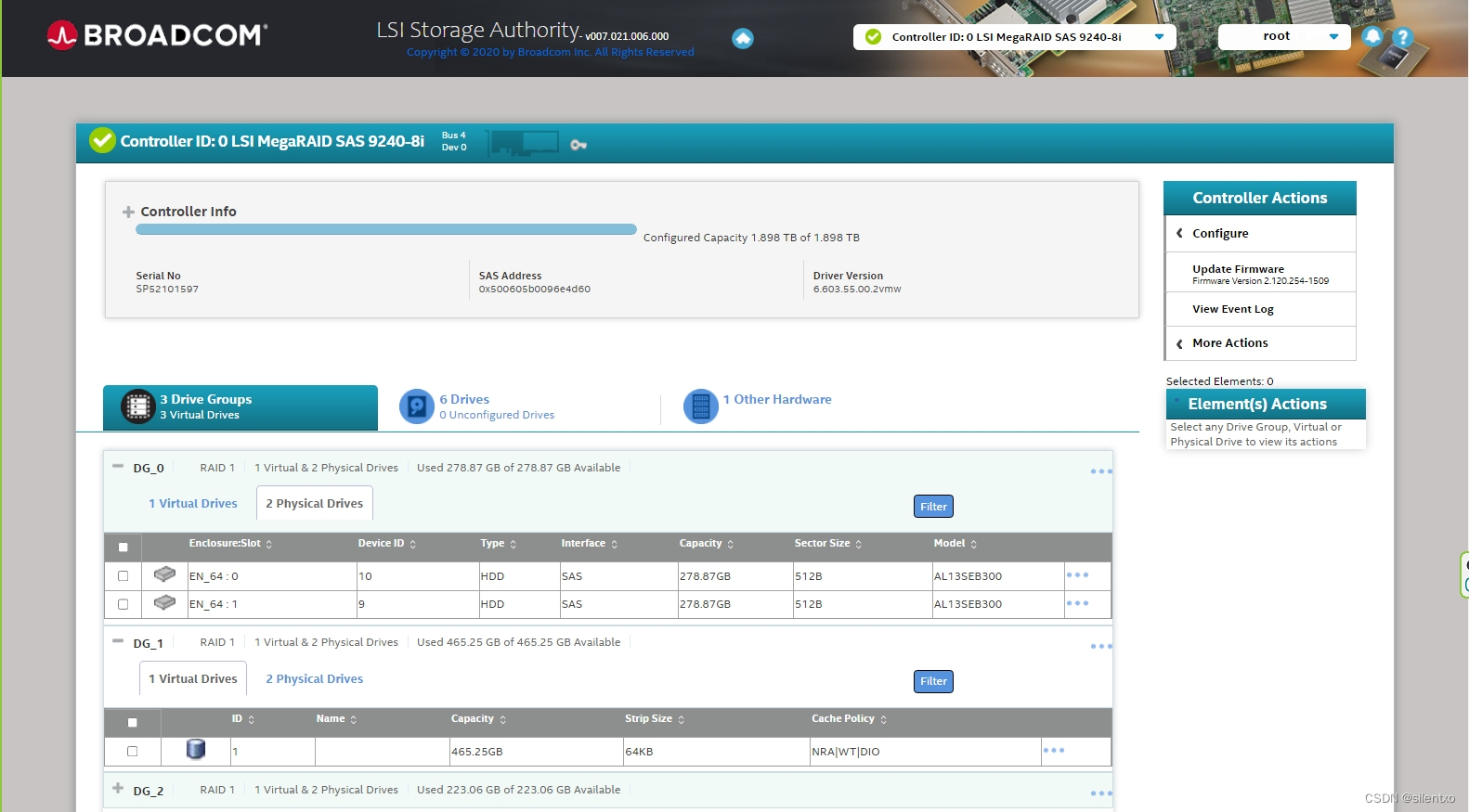Screen dimensions: 1469x812
Task: Open the root user dropdown
Action: 1284,37
